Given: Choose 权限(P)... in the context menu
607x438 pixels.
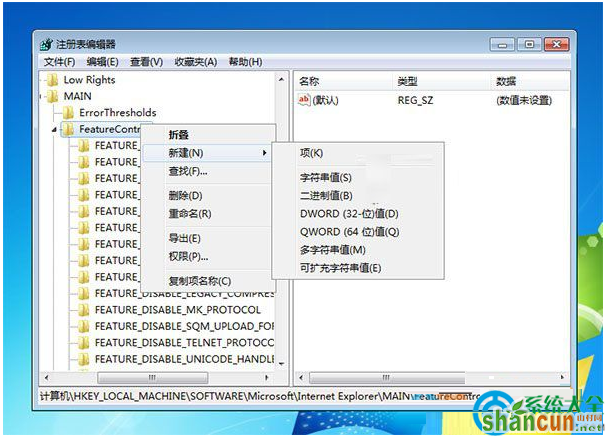Looking at the screenshot, I should (x=208, y=256).
